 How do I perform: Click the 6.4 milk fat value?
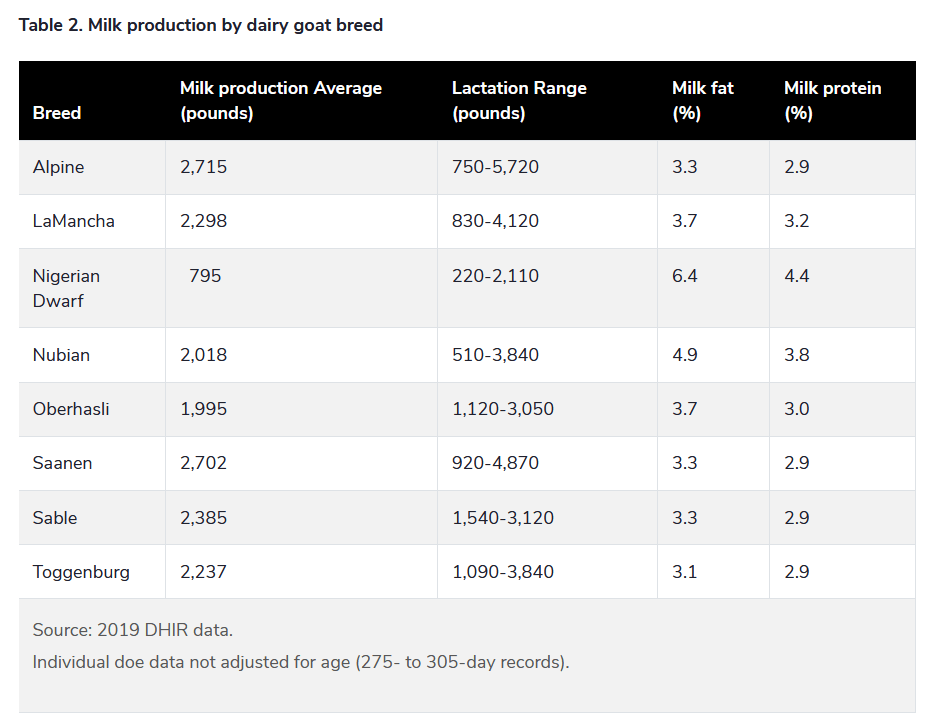point(684,276)
